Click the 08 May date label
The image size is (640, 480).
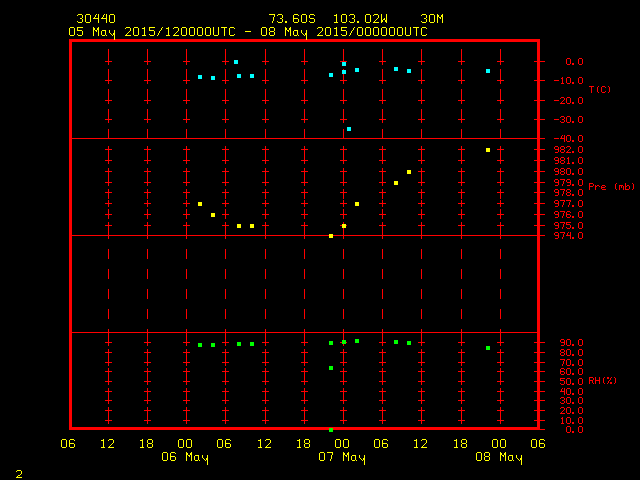[x=498, y=458]
